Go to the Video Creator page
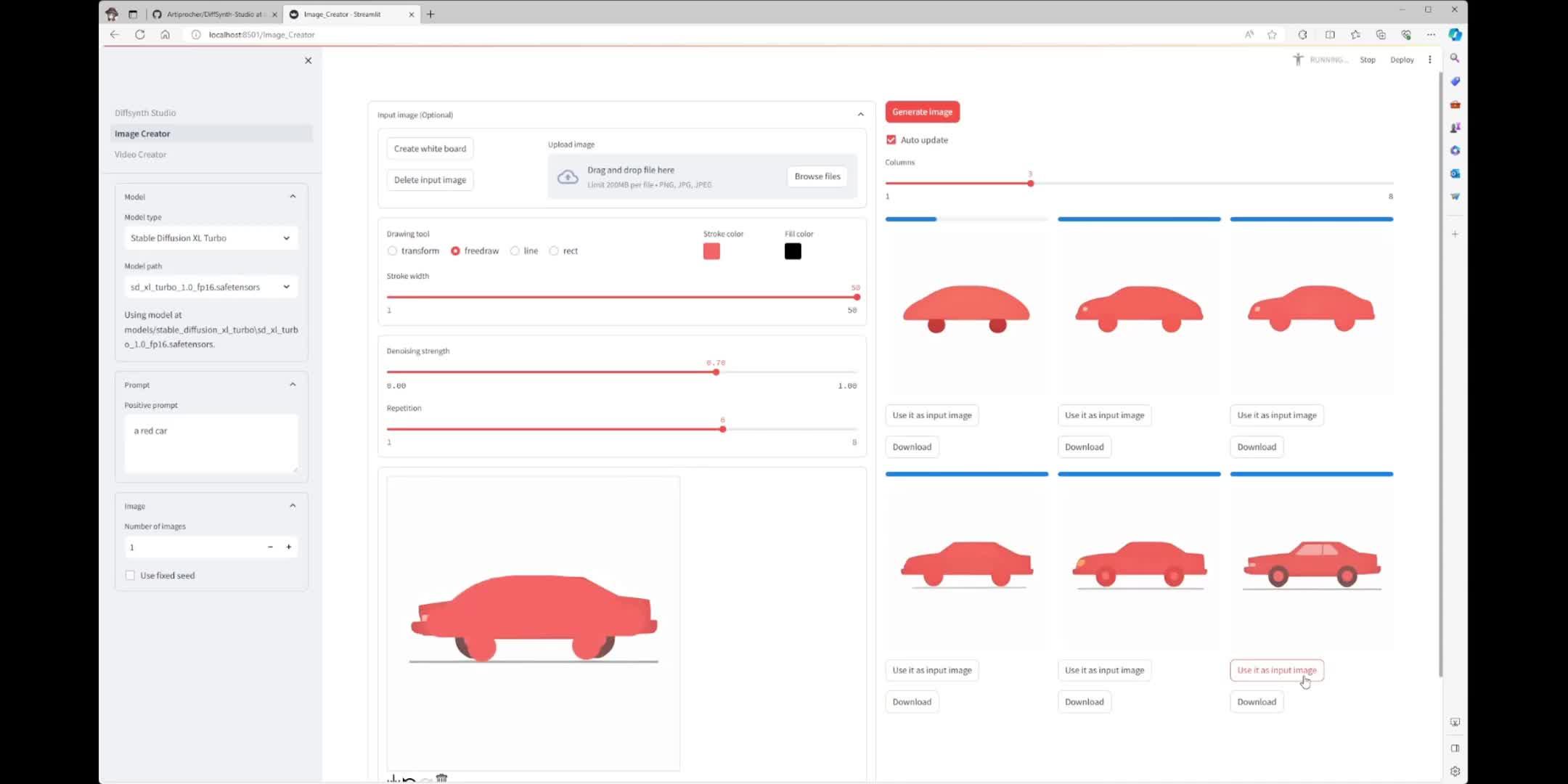1568x784 pixels. 140,154
